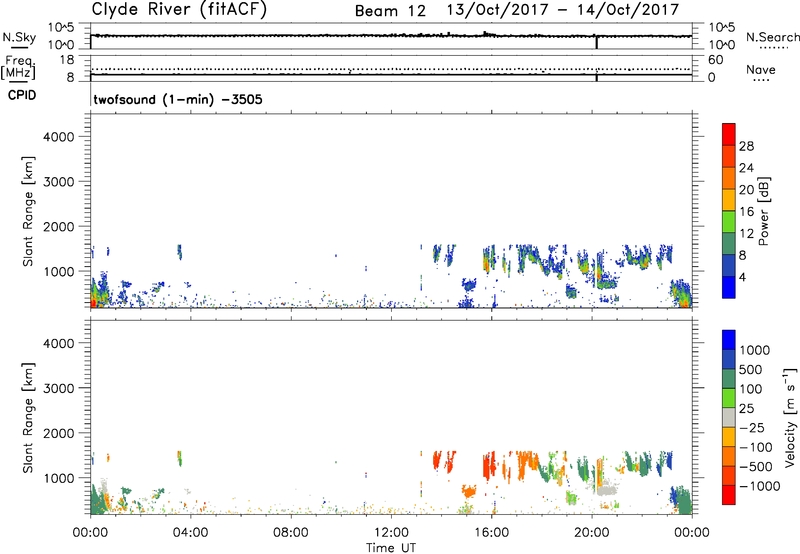Click the '60' tick on the Nave axis

tap(715, 60)
